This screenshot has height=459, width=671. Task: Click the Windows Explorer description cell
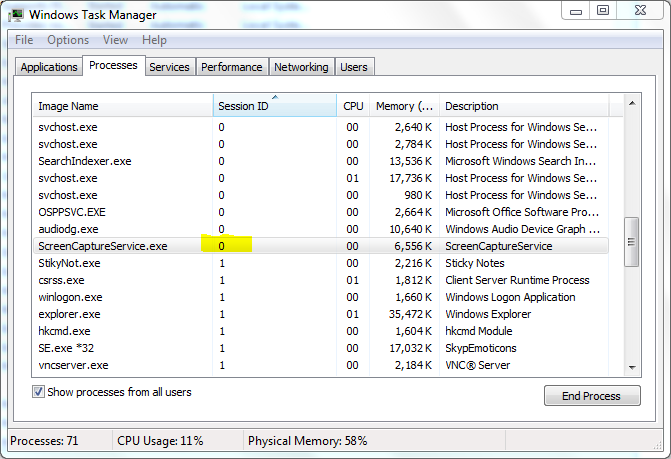click(x=488, y=314)
